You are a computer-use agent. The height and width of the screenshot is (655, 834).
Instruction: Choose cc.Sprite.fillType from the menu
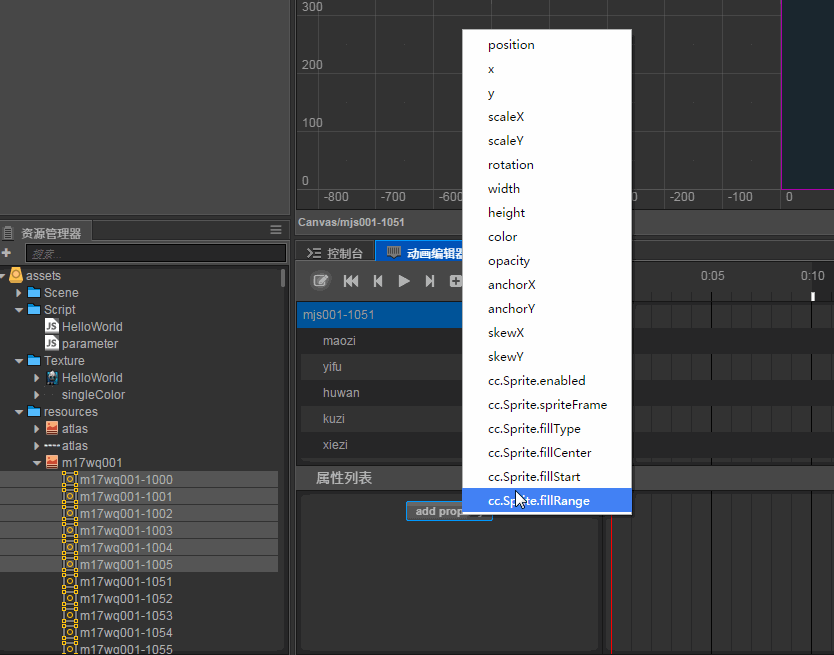click(547, 428)
